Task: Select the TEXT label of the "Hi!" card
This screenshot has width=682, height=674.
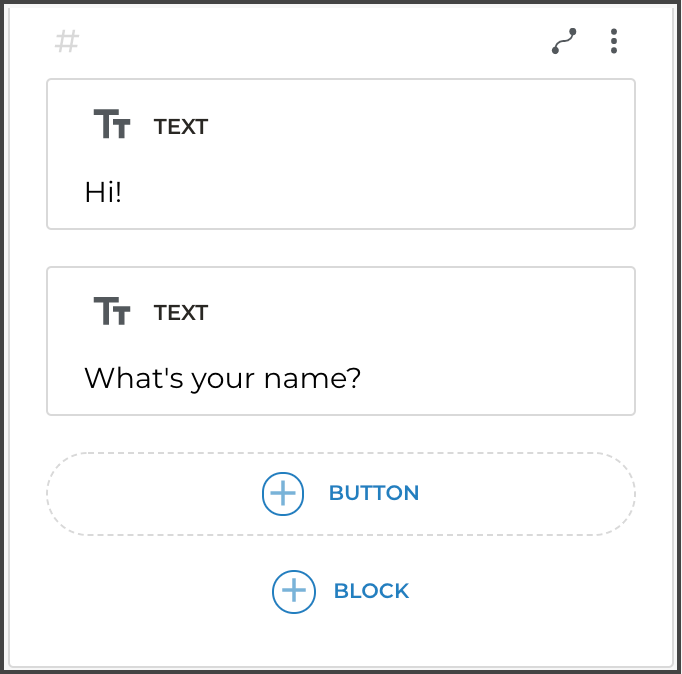Action: 181,127
